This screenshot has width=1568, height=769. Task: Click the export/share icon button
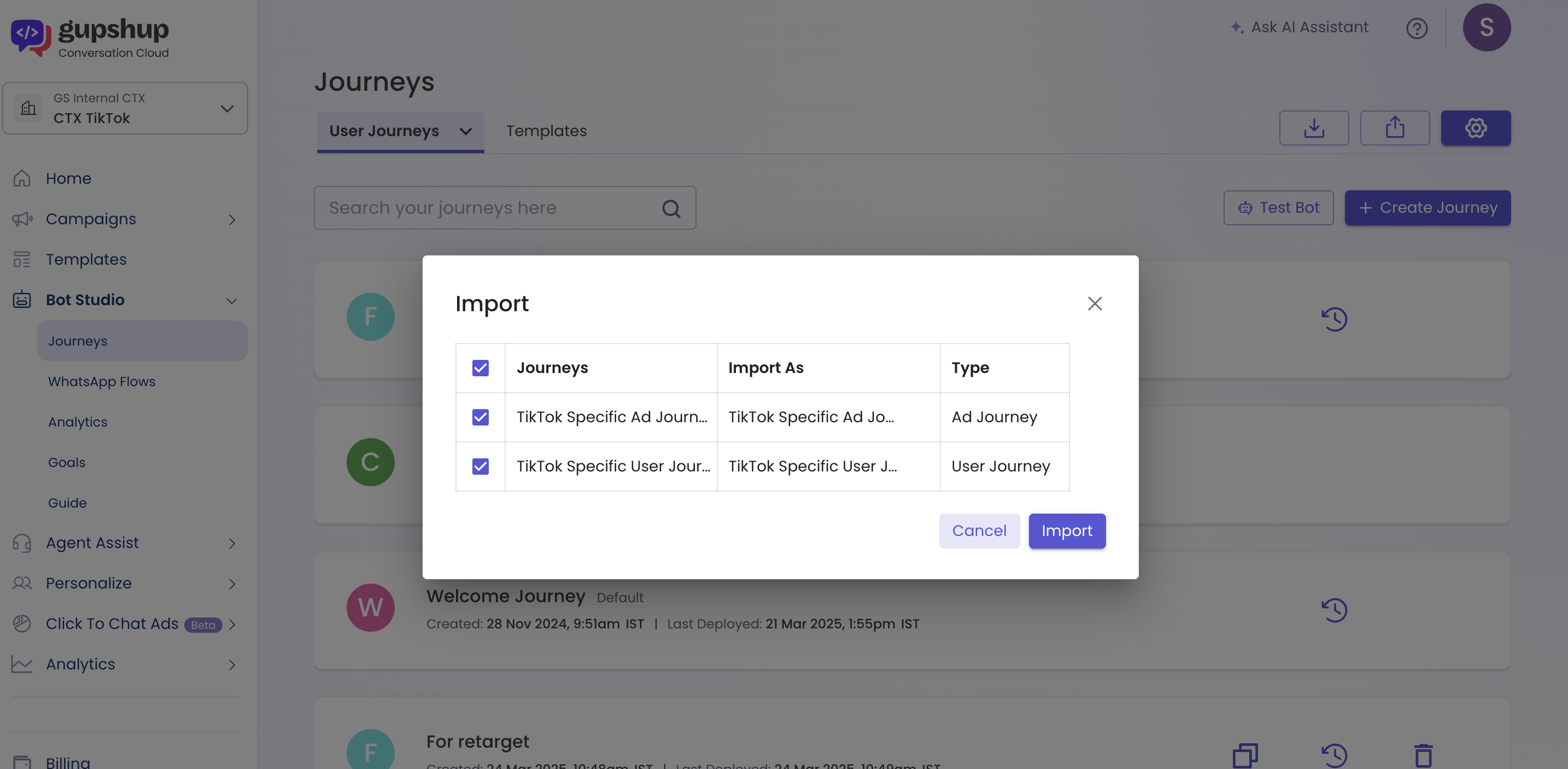(1395, 128)
